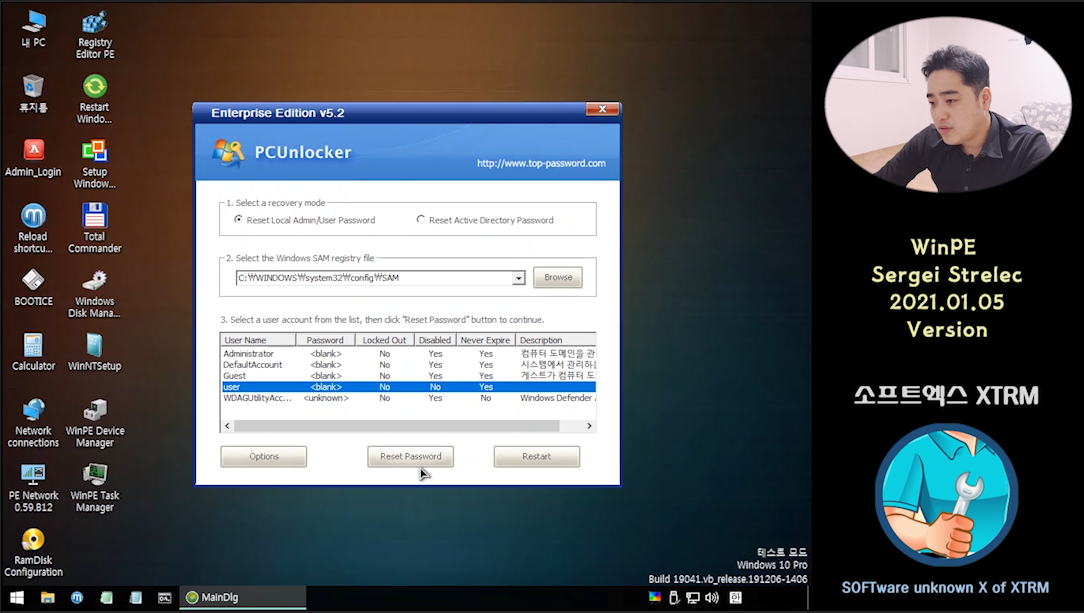Click the user list right scroll arrow

click(x=589, y=426)
